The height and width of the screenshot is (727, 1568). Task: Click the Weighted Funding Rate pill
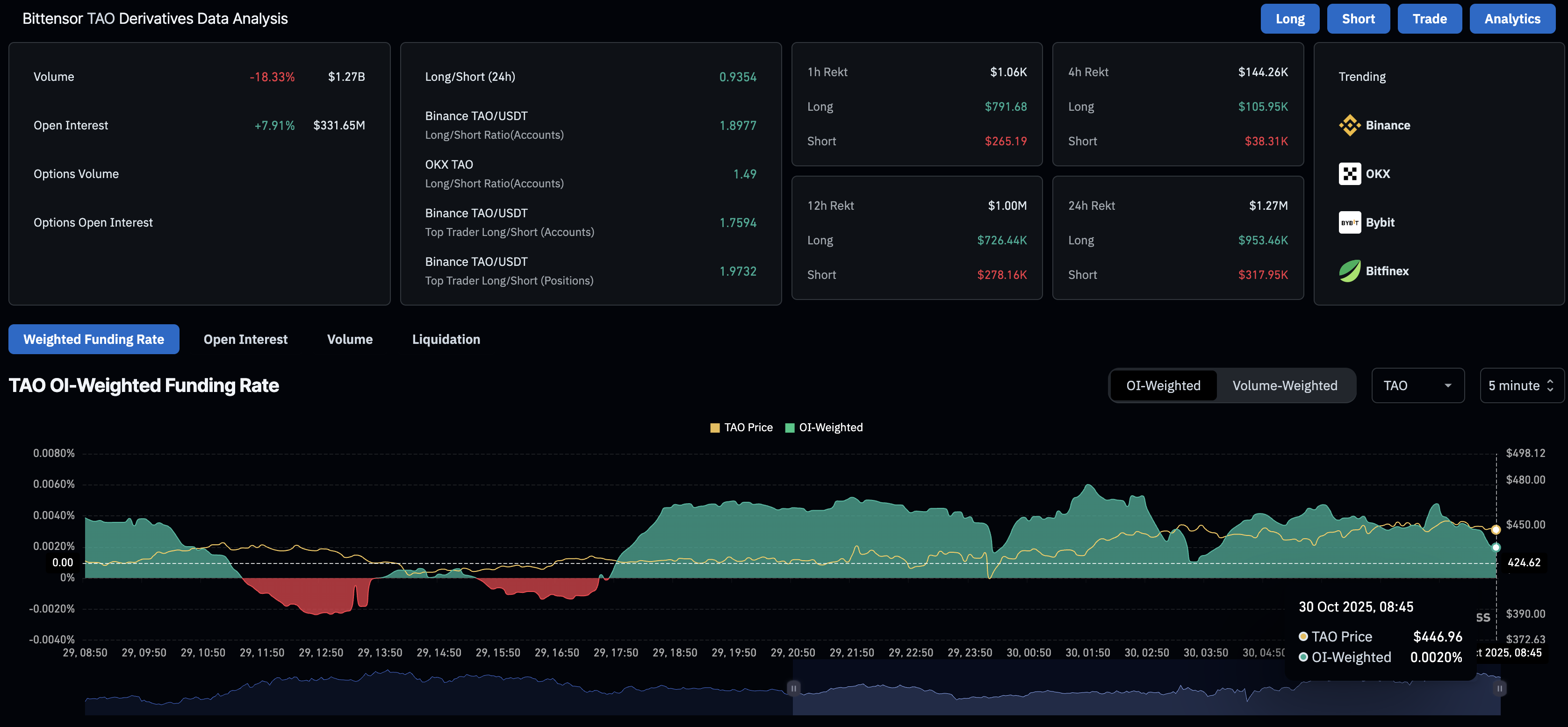(x=94, y=339)
